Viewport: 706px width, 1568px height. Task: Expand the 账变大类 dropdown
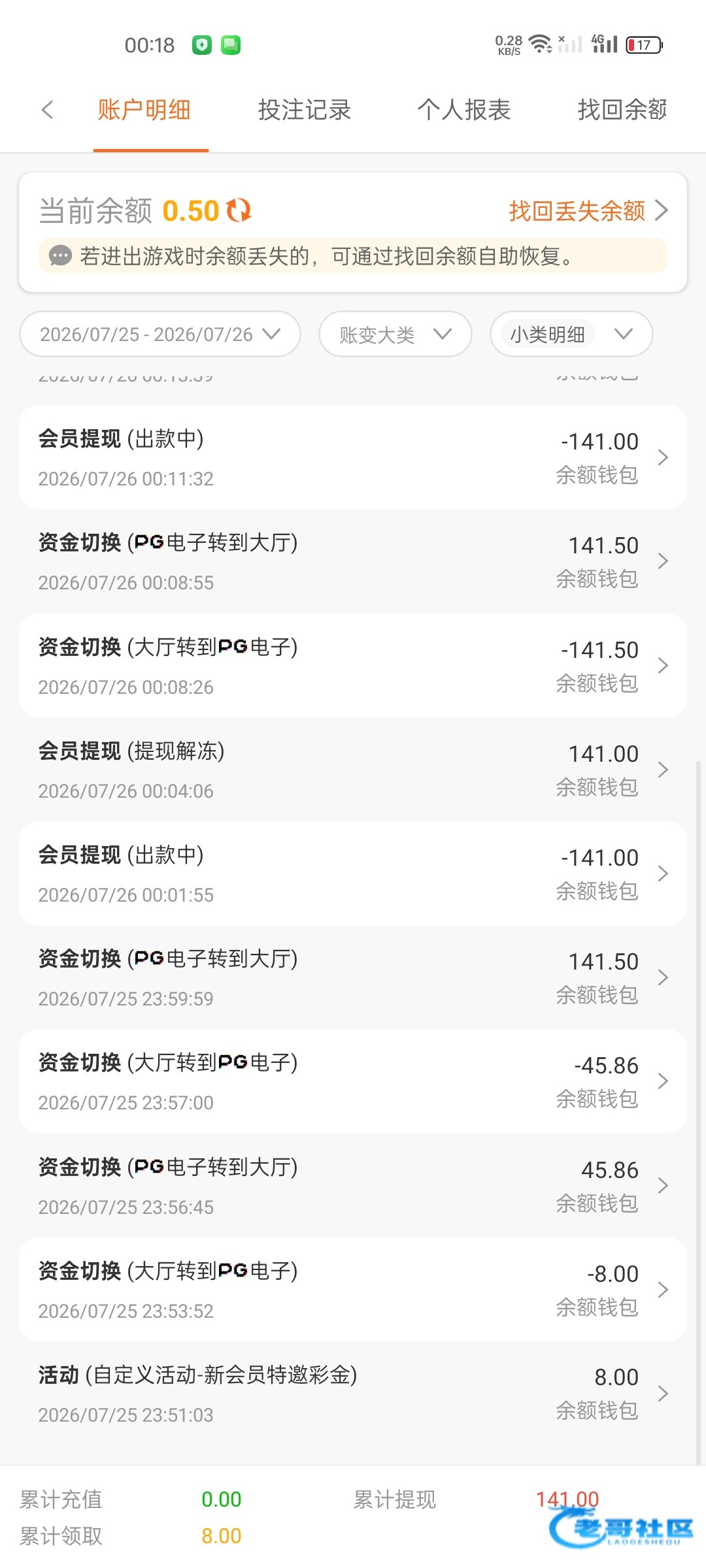tap(395, 334)
